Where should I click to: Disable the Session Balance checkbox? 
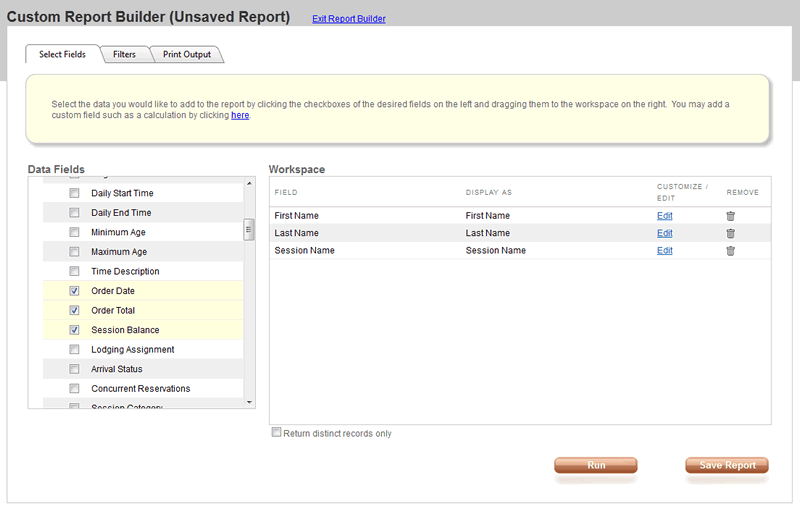point(74,330)
